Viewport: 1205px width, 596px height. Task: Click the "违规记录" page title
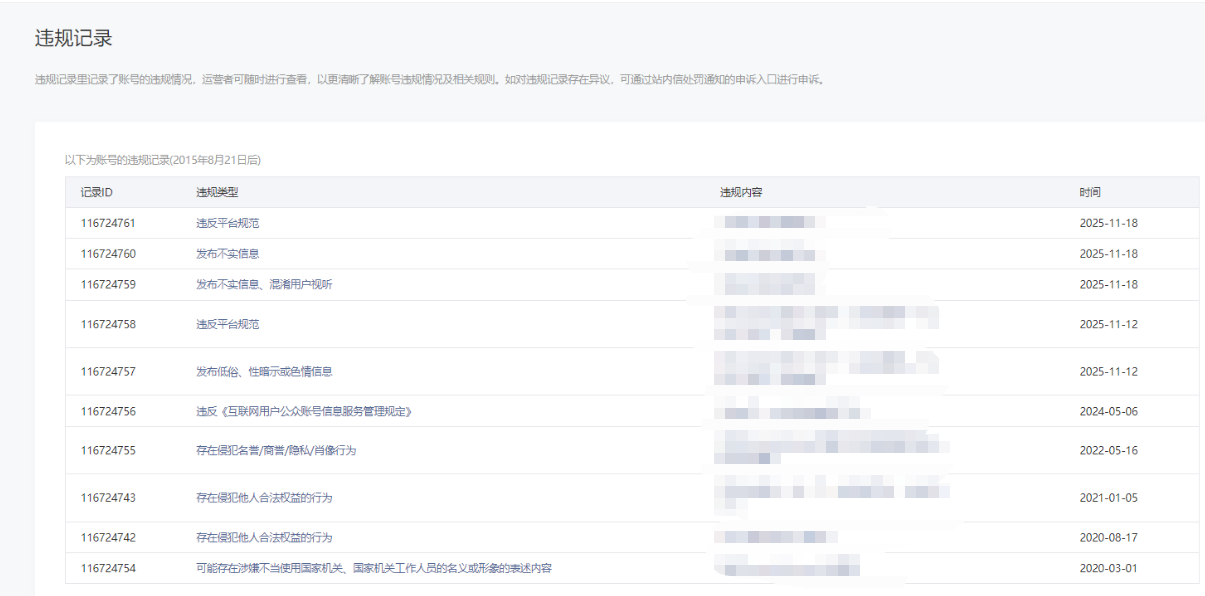pyautogui.click(x=73, y=39)
